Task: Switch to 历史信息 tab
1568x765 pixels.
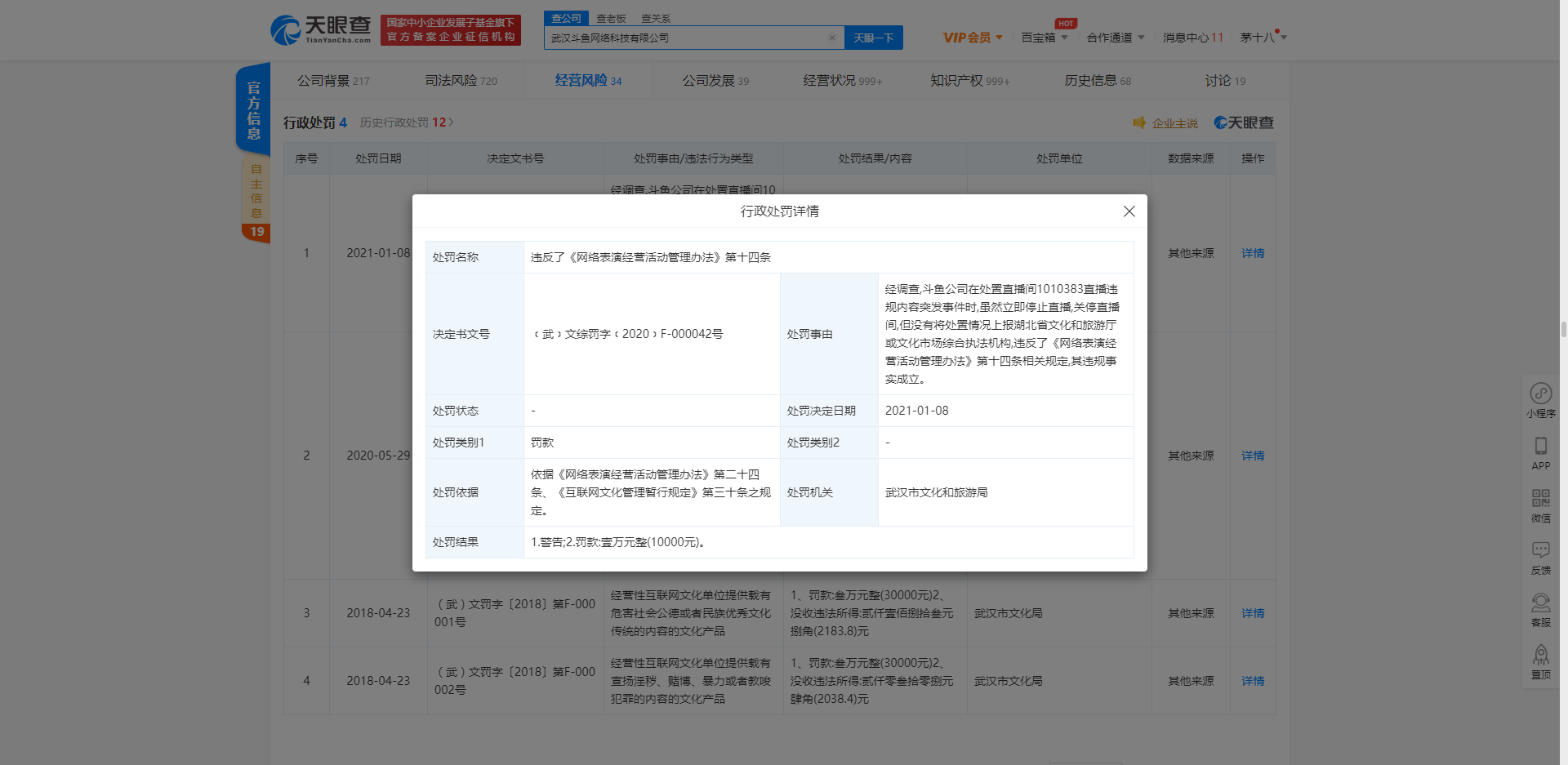Action: tap(1098, 81)
